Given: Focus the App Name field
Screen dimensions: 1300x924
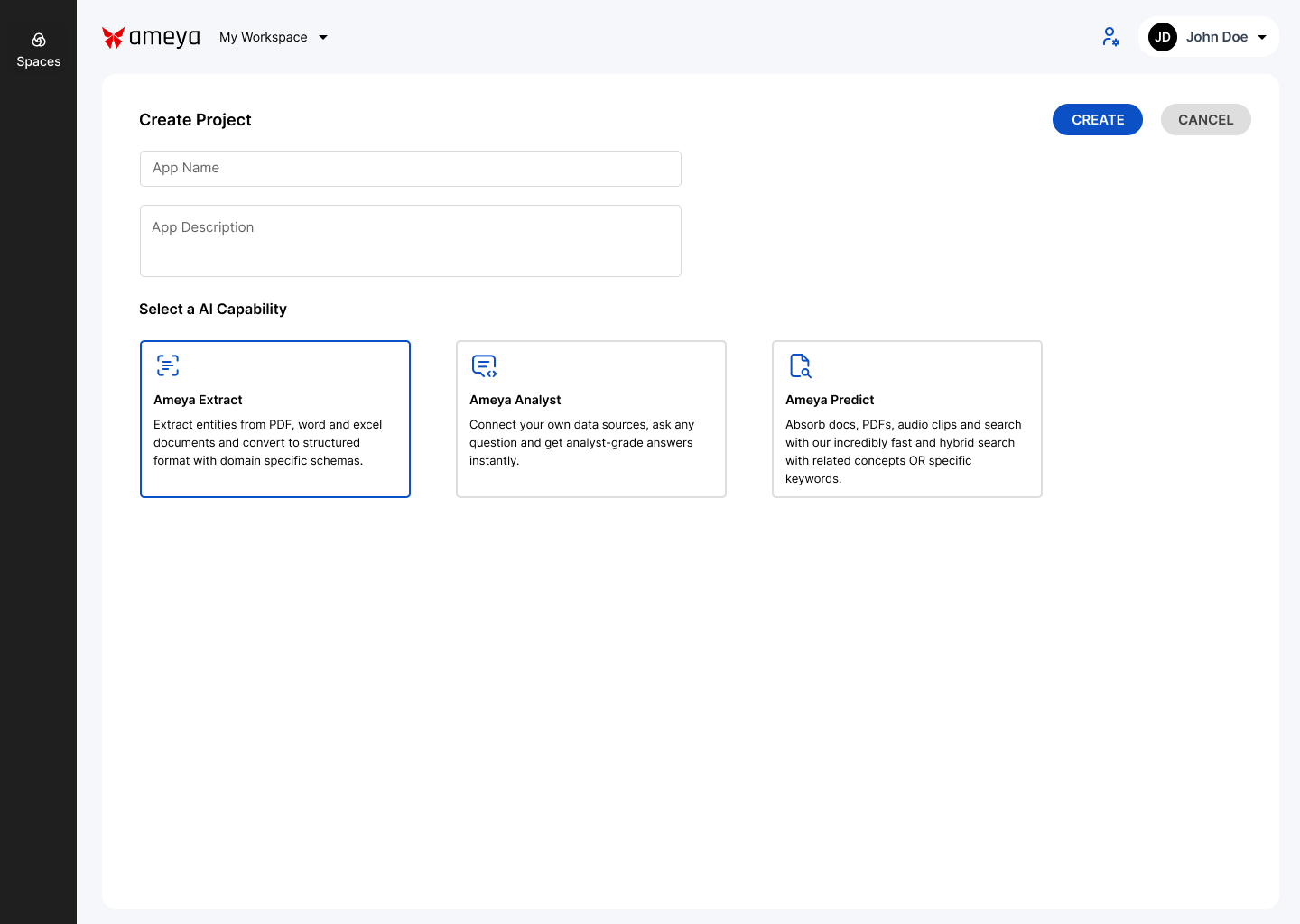Looking at the screenshot, I should coord(411,169).
